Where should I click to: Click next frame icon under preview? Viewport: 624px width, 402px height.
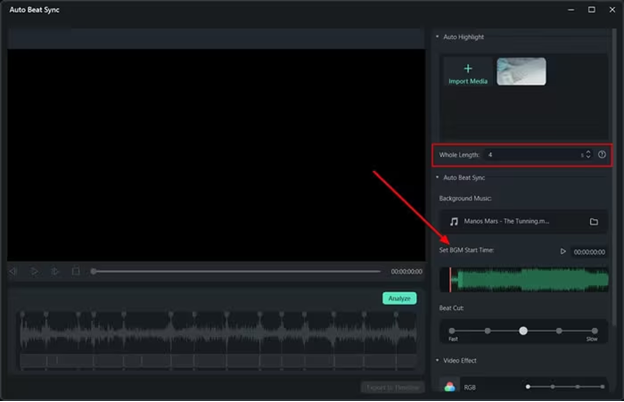[x=55, y=271]
